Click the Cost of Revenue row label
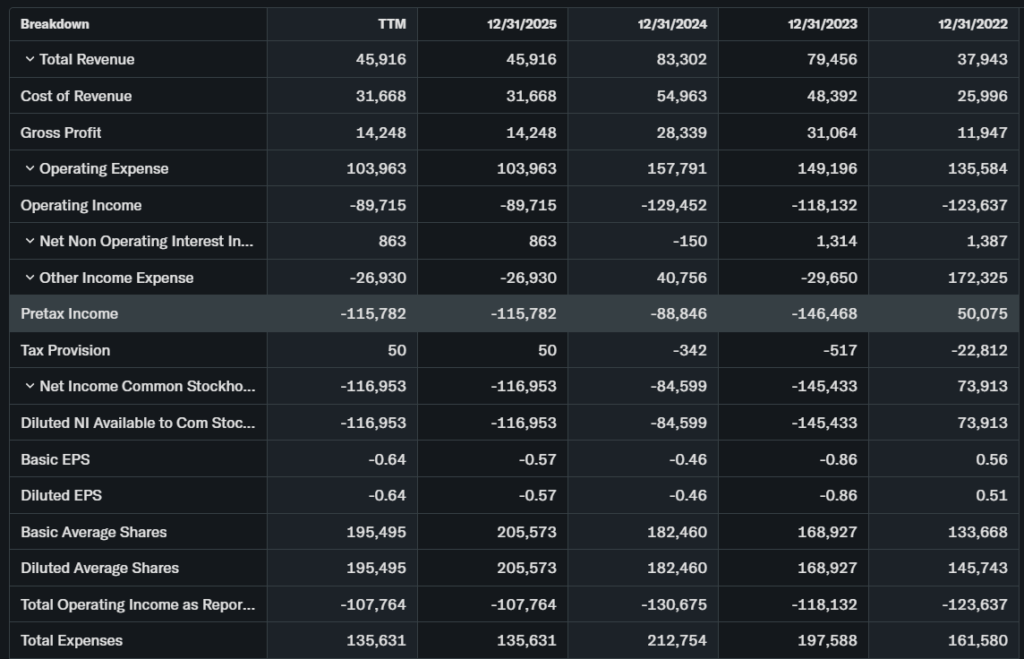The width and height of the screenshot is (1024, 659). point(76,96)
